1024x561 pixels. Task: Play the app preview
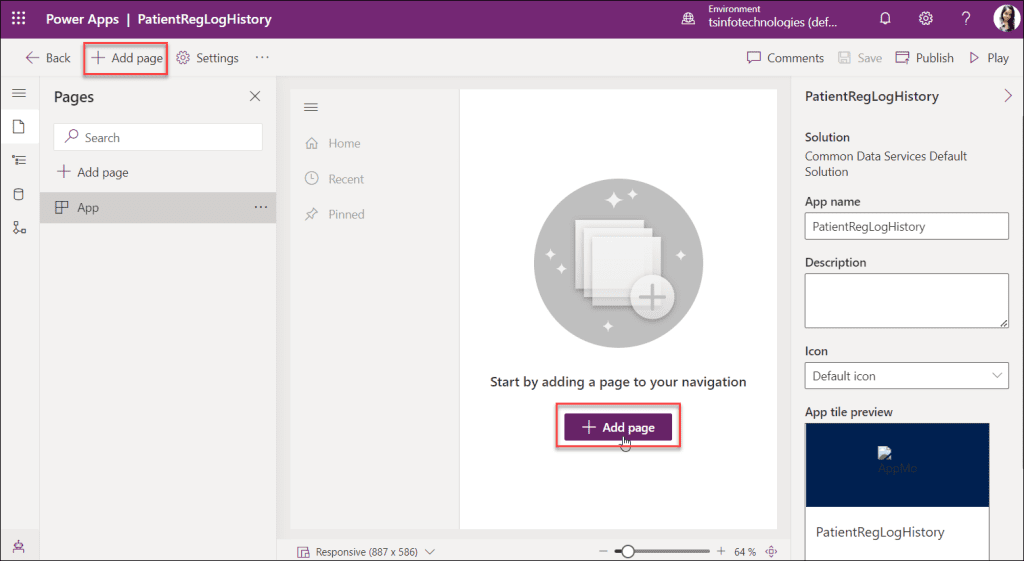point(989,58)
